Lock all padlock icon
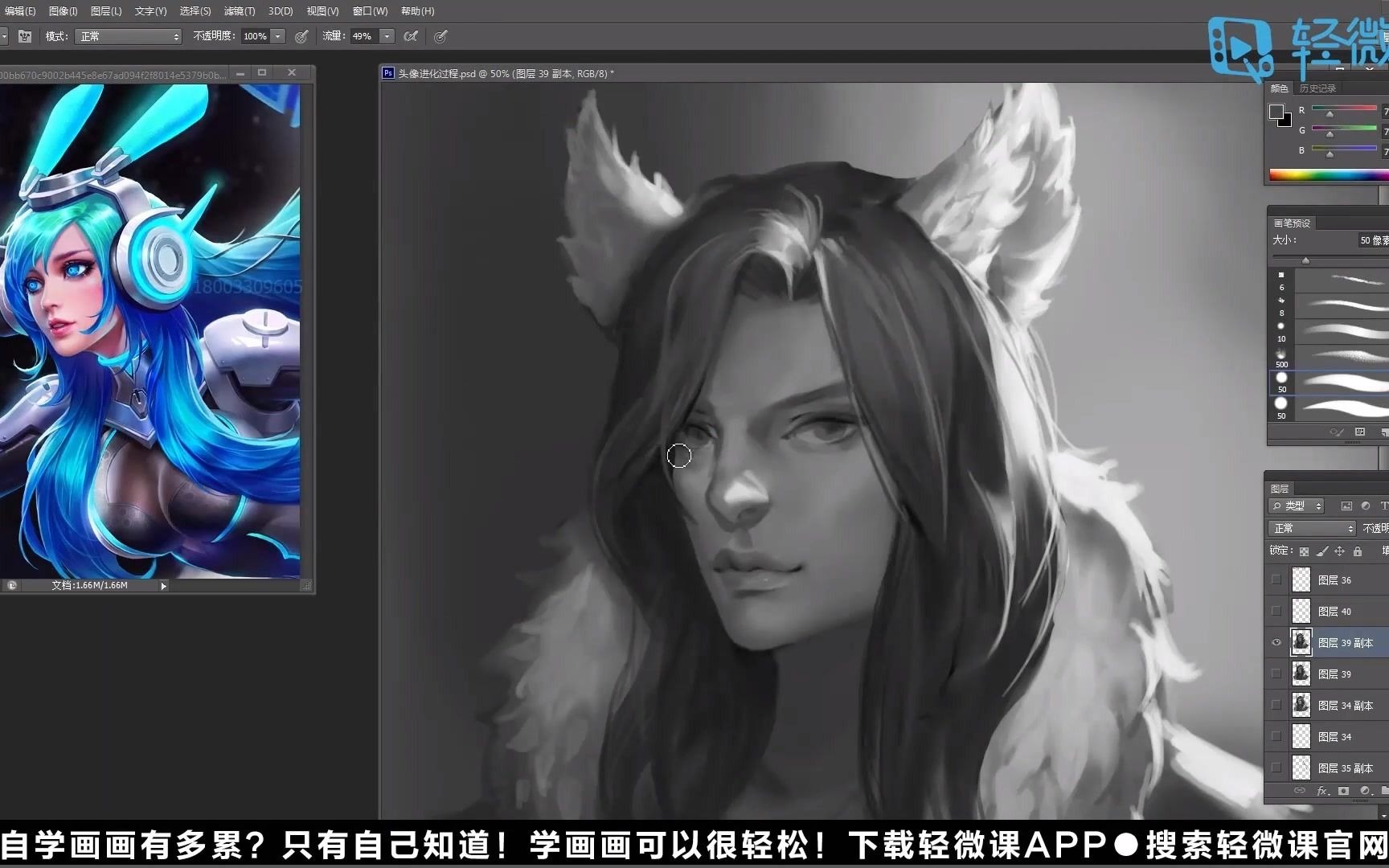 1358,551
